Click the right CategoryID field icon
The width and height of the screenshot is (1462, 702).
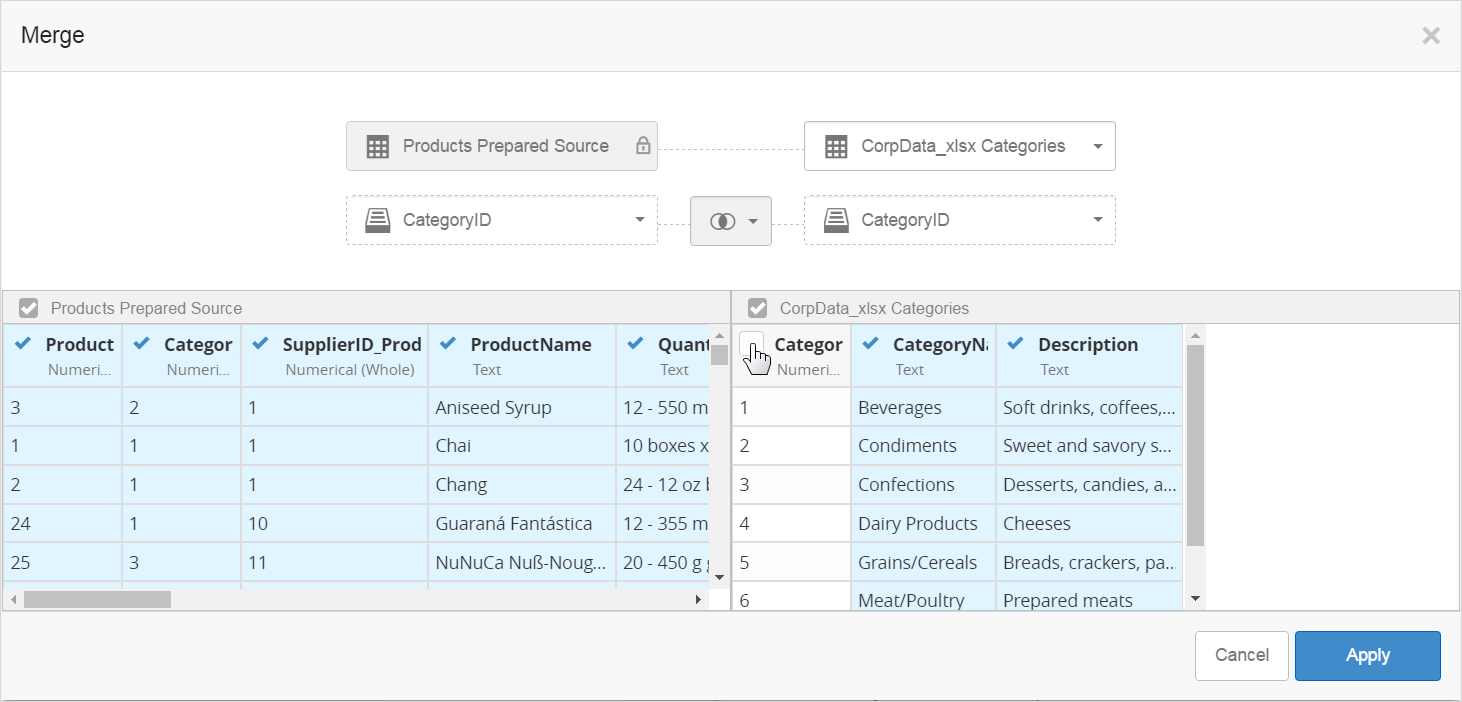click(x=835, y=220)
